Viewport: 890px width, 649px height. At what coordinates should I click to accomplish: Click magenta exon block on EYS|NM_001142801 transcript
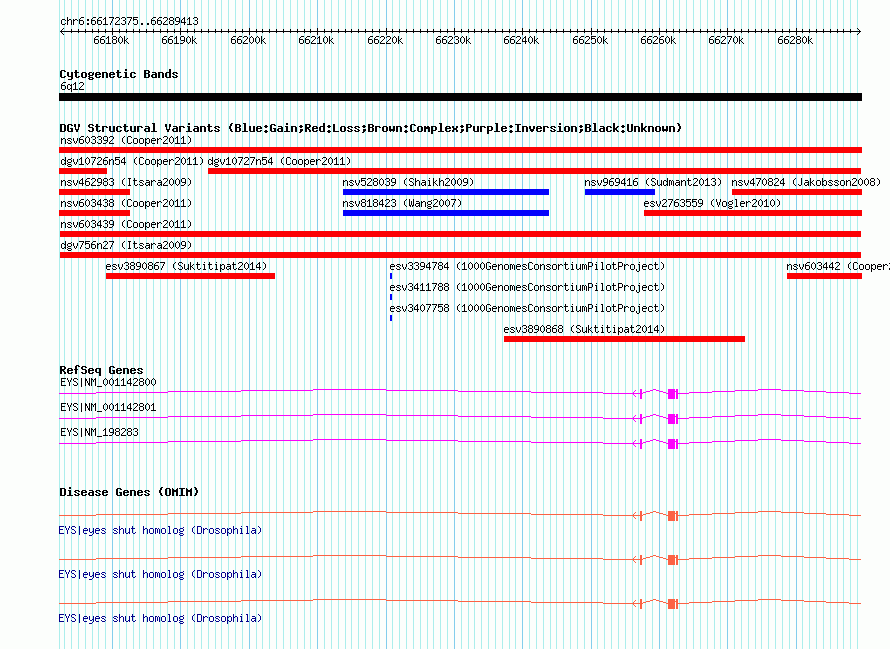tap(672, 419)
